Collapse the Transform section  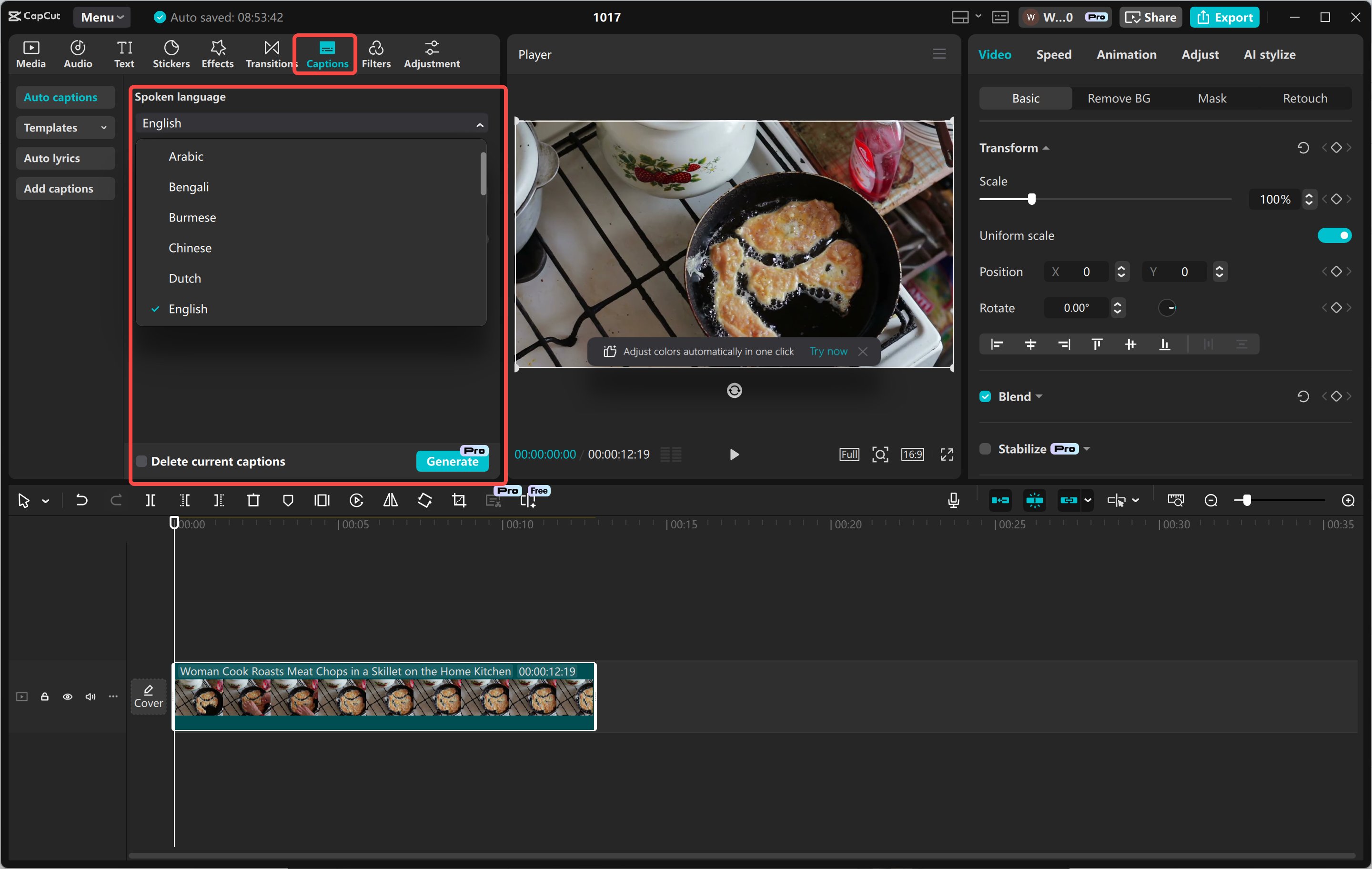[x=1046, y=148]
